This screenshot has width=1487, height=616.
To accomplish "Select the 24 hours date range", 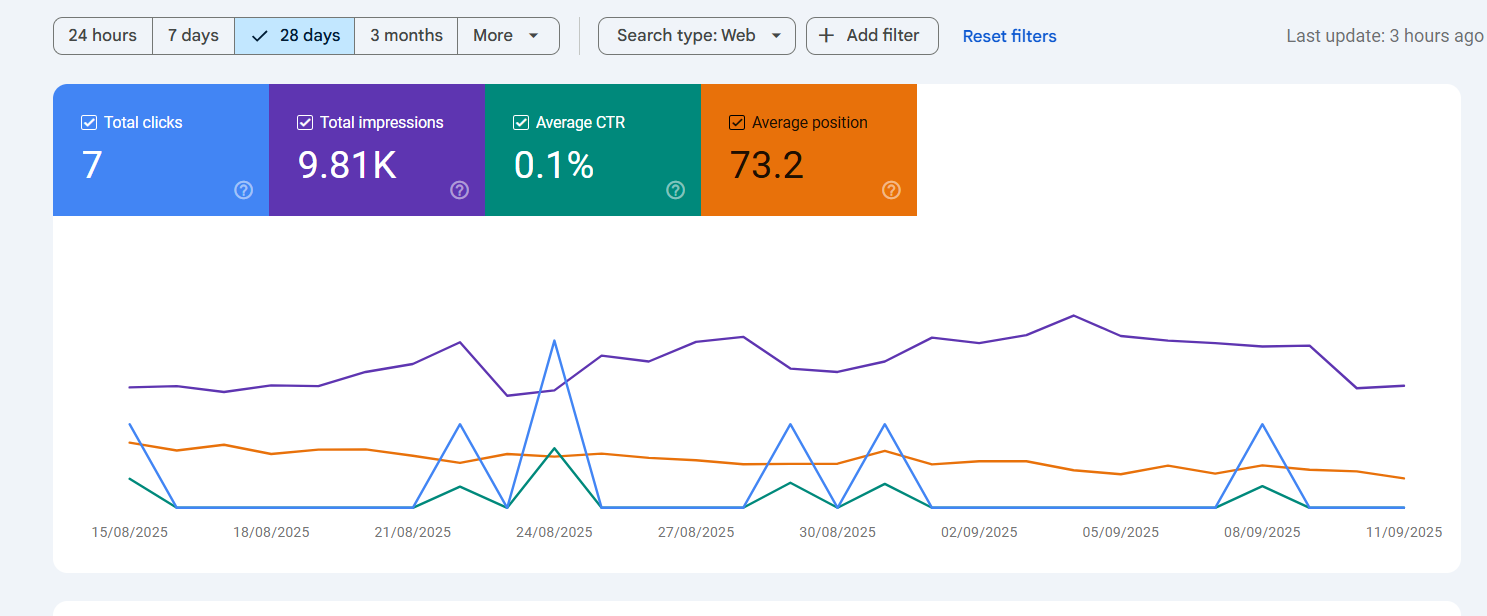I will [x=102, y=36].
